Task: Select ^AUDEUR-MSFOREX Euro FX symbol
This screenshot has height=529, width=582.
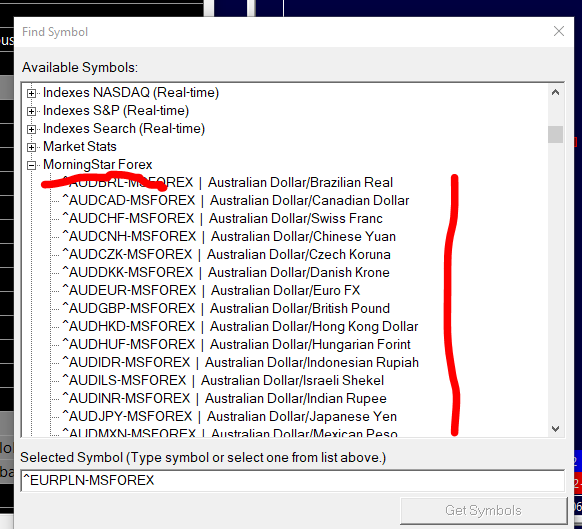Action: pyautogui.click(x=211, y=290)
